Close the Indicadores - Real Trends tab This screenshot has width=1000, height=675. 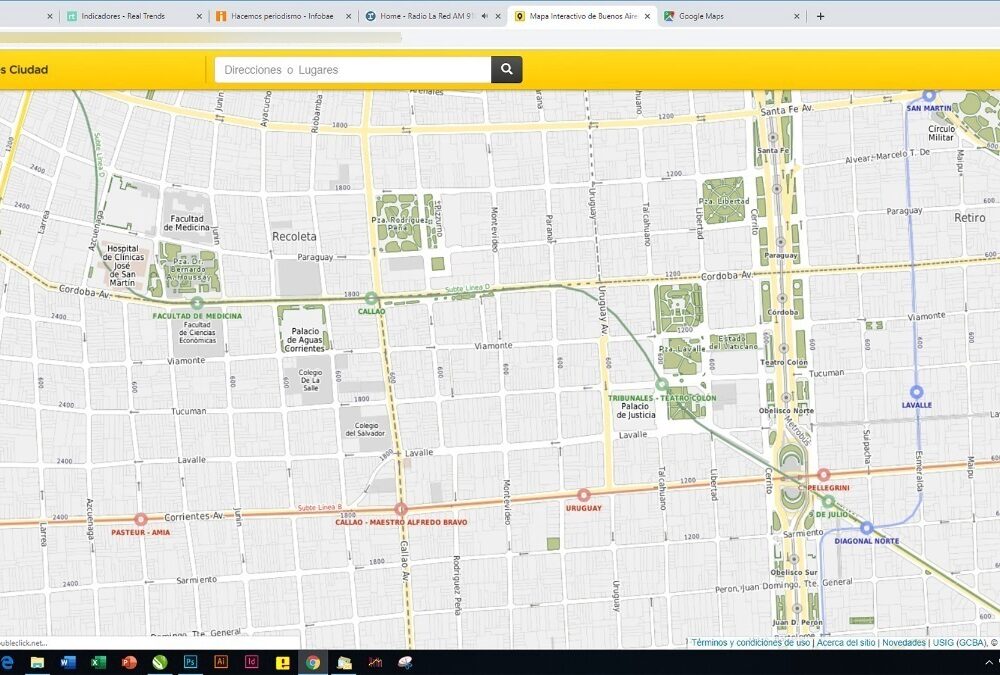[199, 17]
